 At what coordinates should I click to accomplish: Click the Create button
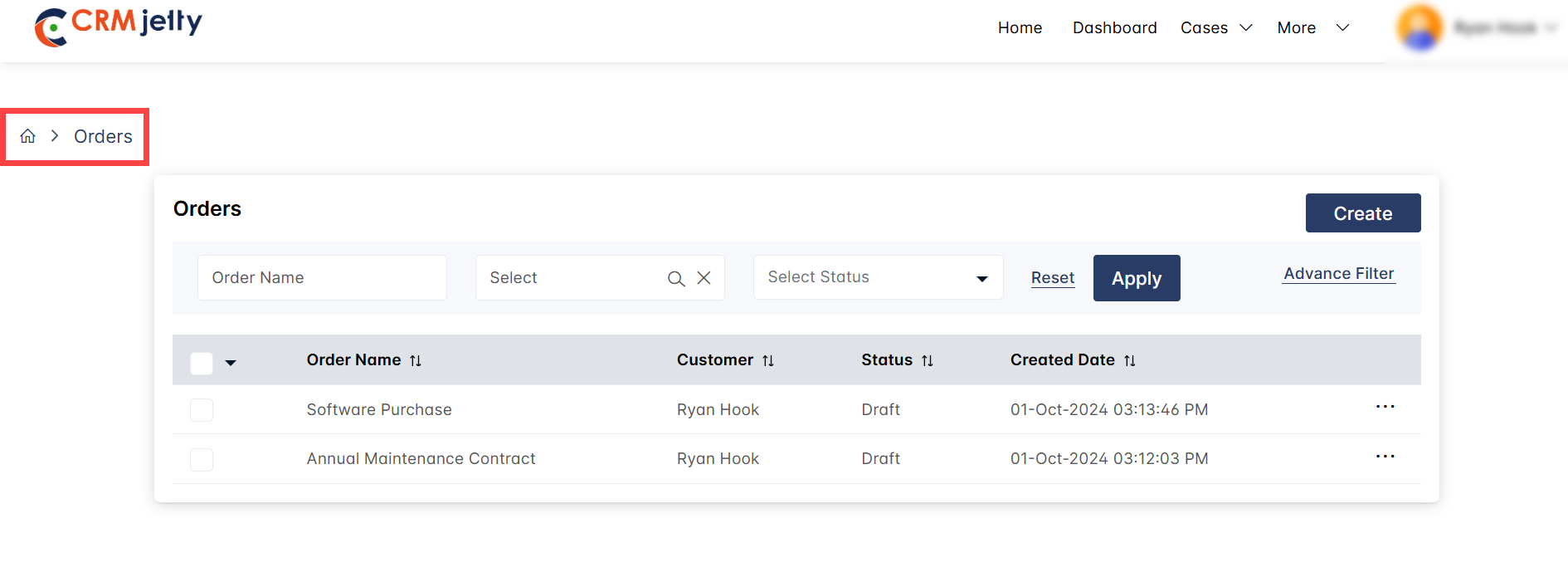1362,213
